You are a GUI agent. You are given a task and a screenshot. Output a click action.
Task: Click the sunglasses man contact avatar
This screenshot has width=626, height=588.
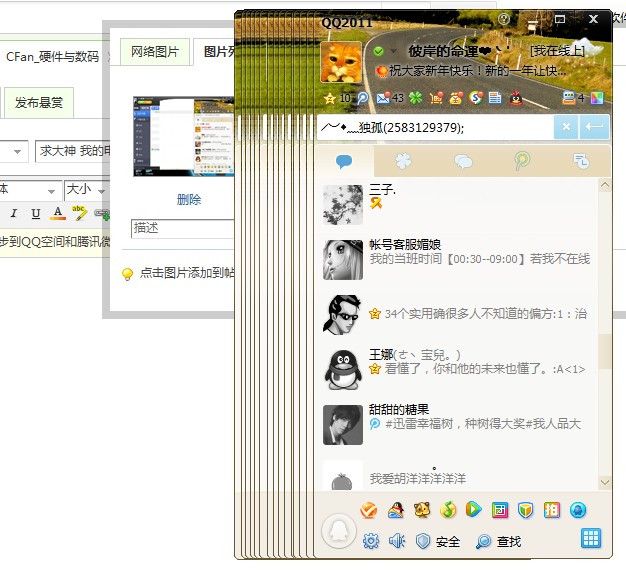343,315
